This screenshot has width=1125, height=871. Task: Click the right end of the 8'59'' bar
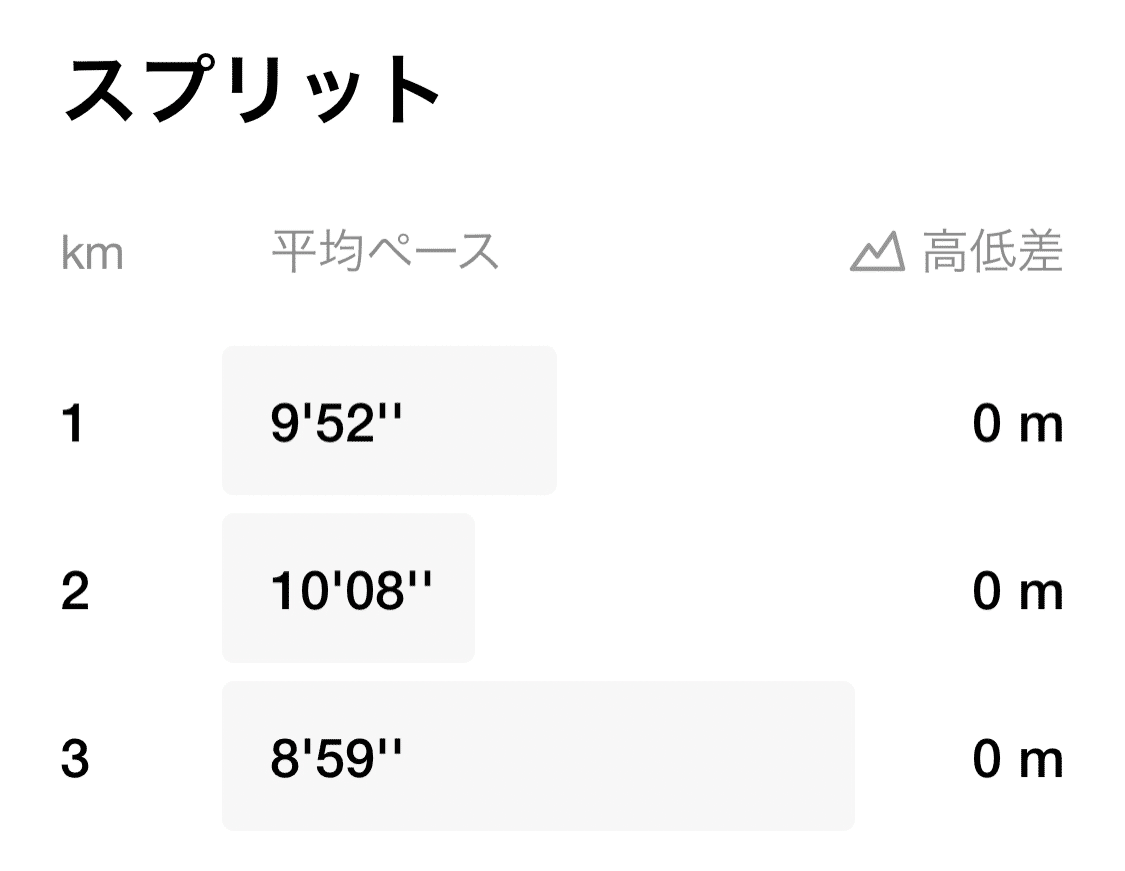[838, 757]
